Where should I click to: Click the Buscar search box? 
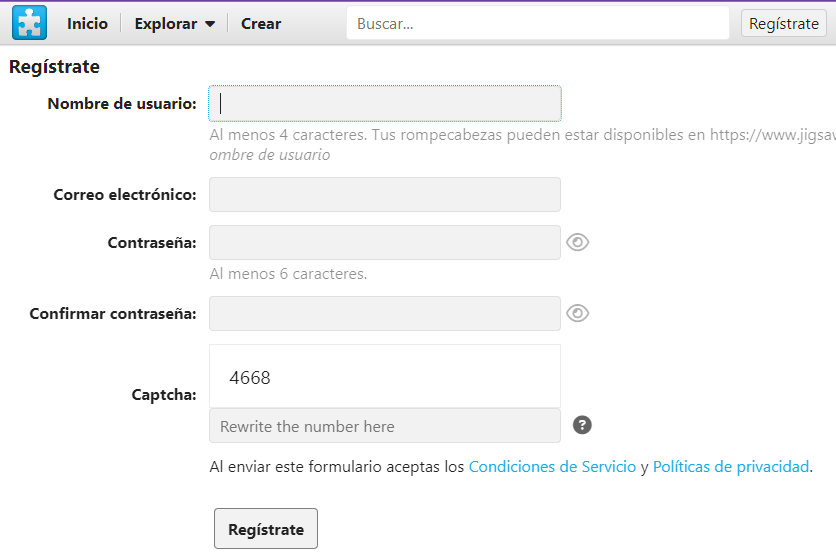[x=537, y=24]
